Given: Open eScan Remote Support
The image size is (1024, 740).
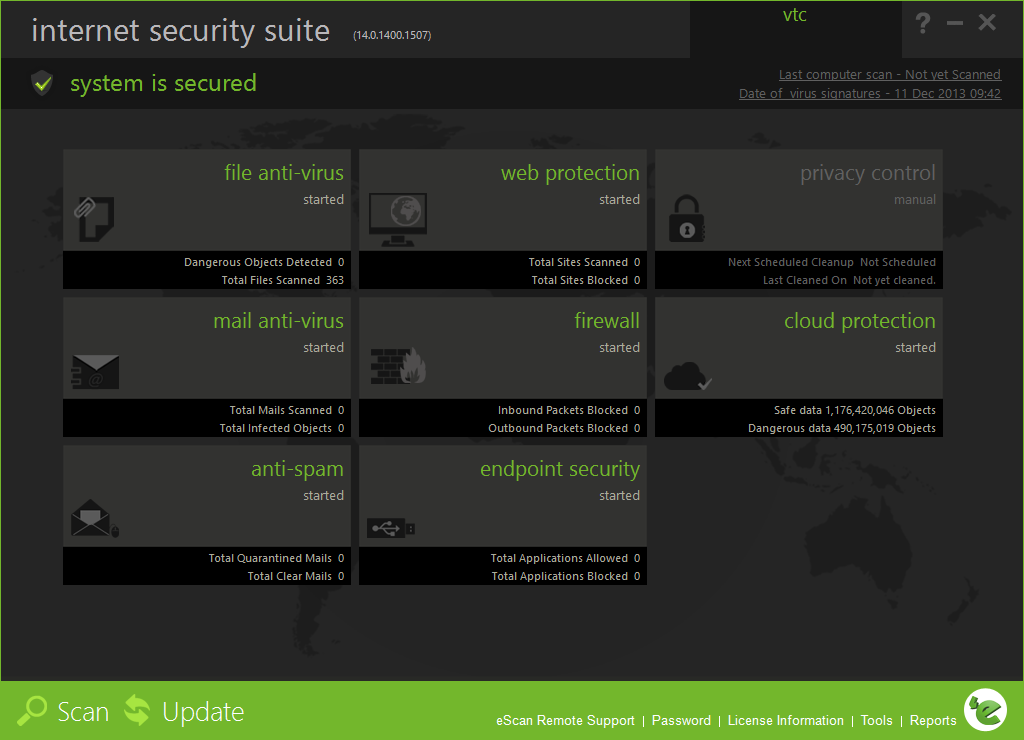Looking at the screenshot, I should (x=565, y=721).
